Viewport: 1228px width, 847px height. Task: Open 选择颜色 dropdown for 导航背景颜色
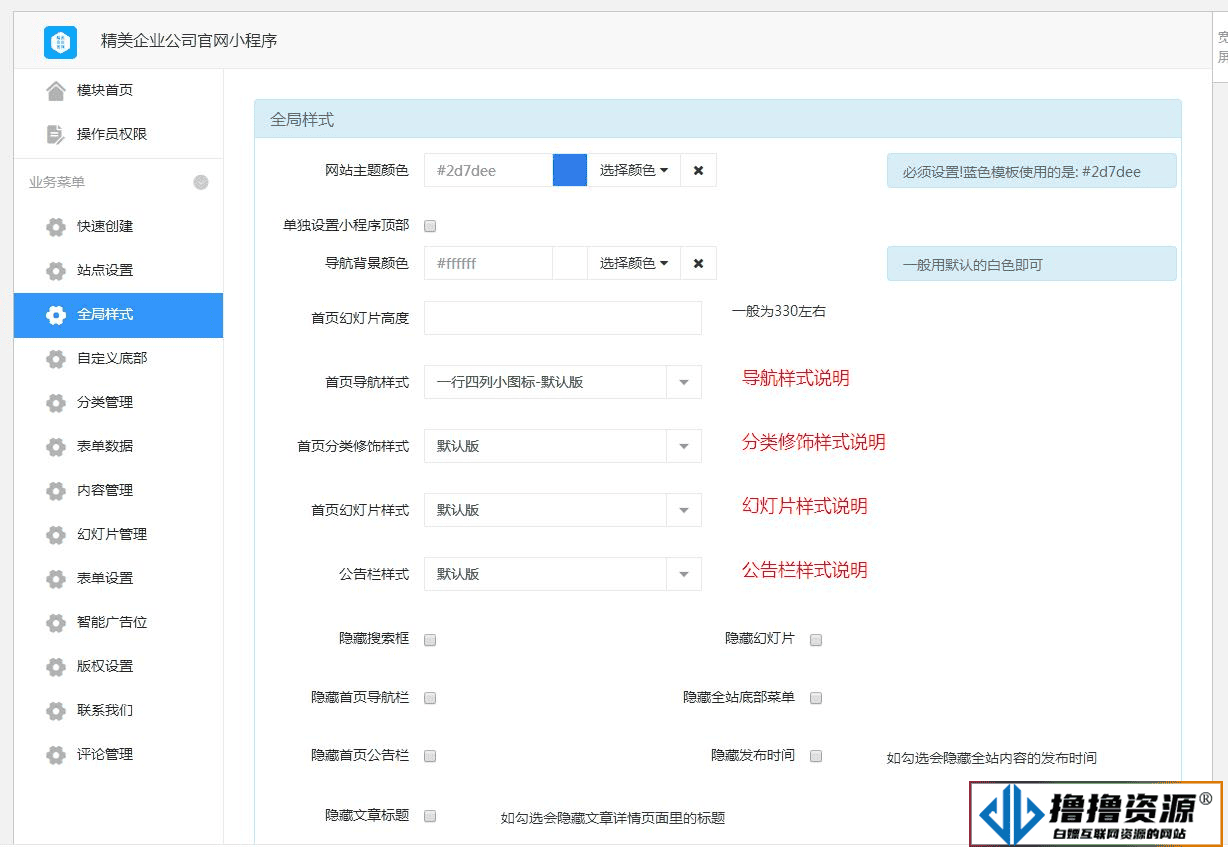[634, 263]
